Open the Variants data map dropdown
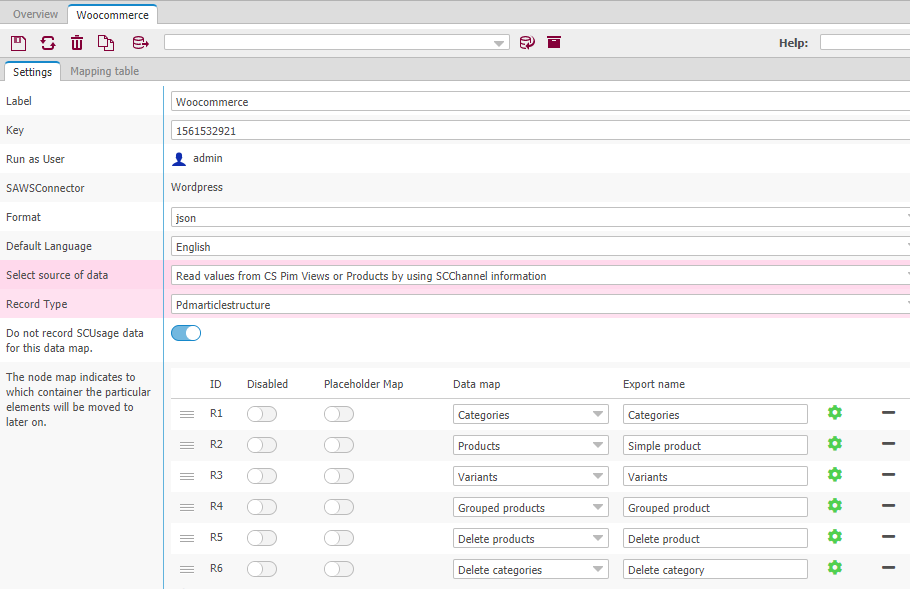The width and height of the screenshot is (910, 589). pos(530,476)
